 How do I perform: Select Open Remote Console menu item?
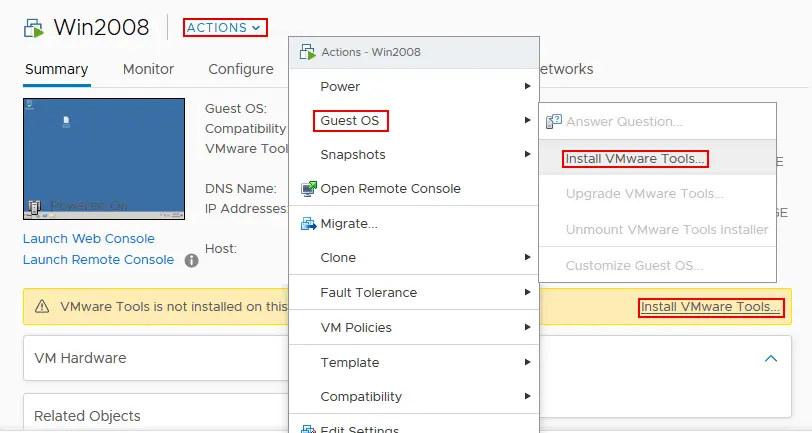[x=414, y=189]
